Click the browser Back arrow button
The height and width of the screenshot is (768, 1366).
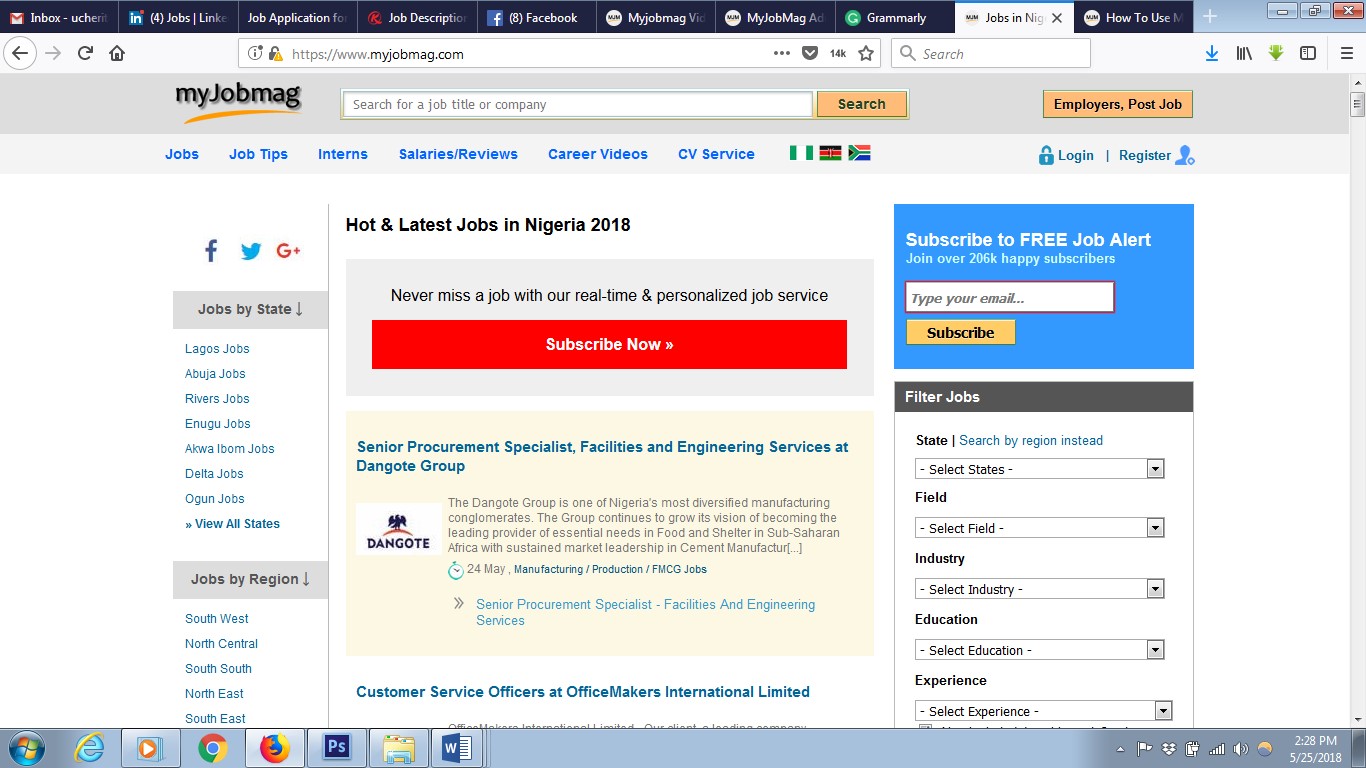[x=20, y=53]
